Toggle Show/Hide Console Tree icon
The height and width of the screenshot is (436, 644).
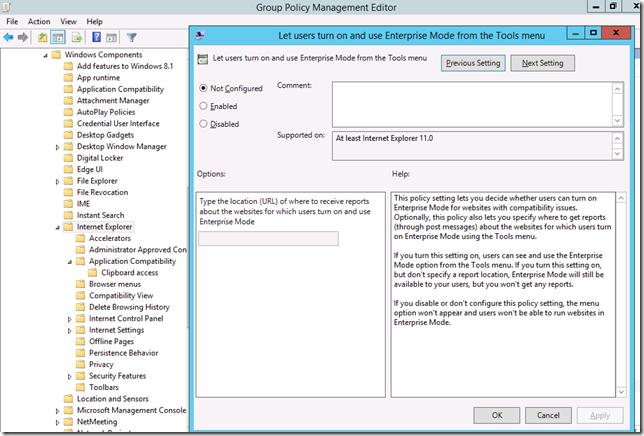click(59, 38)
